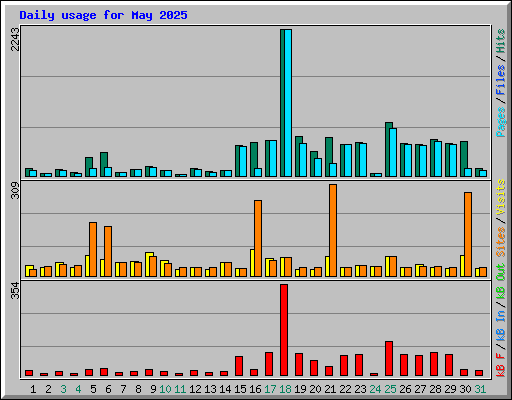Click the Pages legend label

[501, 122]
